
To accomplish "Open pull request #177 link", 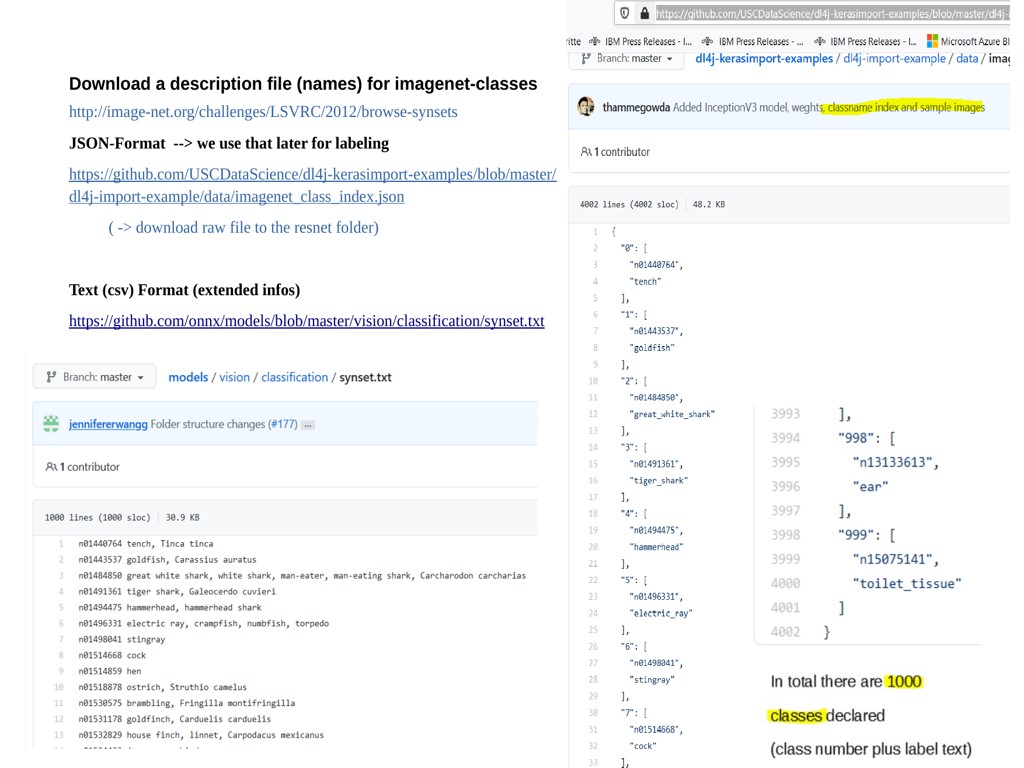I will tap(281, 424).
